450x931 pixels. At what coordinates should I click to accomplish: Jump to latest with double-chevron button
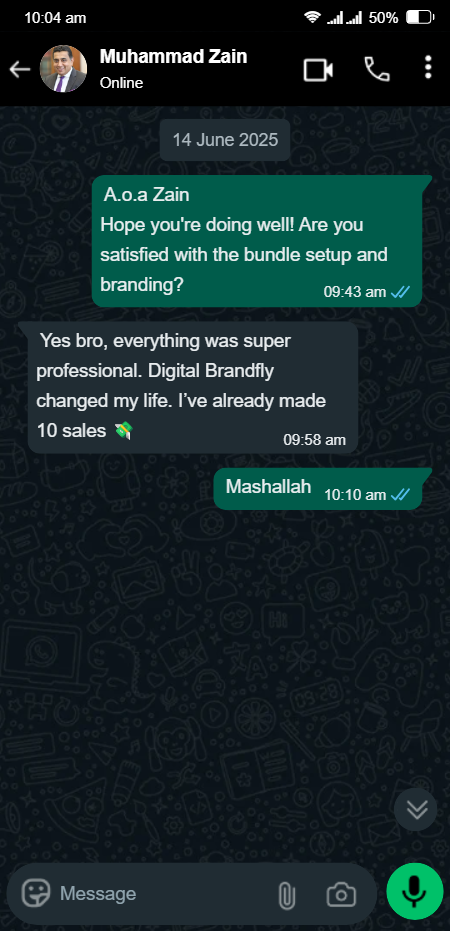tap(416, 809)
